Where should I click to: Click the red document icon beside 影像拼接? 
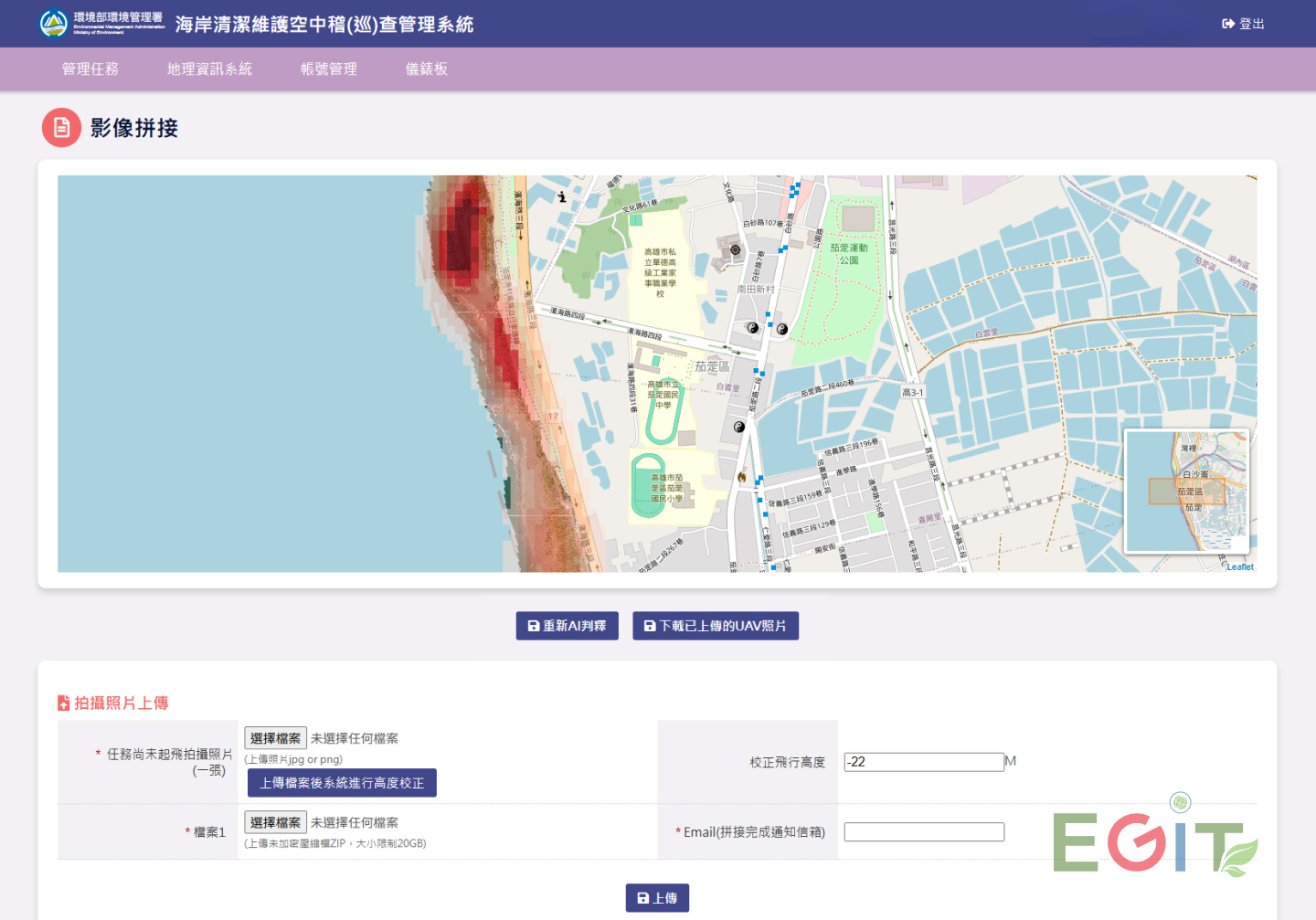(x=61, y=128)
